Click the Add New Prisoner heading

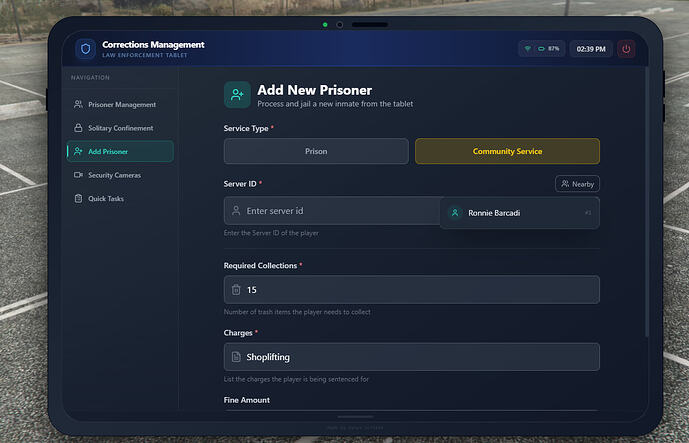315,90
